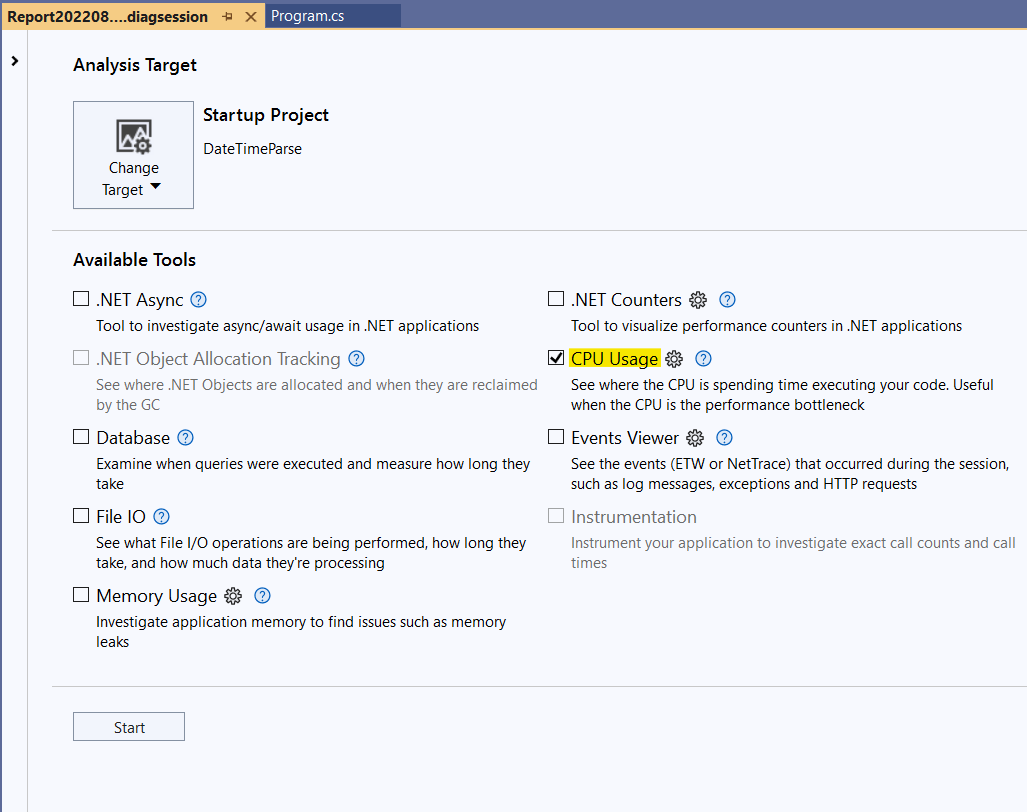Viewport: 1027px width, 812px height.
Task: Open settings gear for .NET Counters
Action: coord(698,300)
